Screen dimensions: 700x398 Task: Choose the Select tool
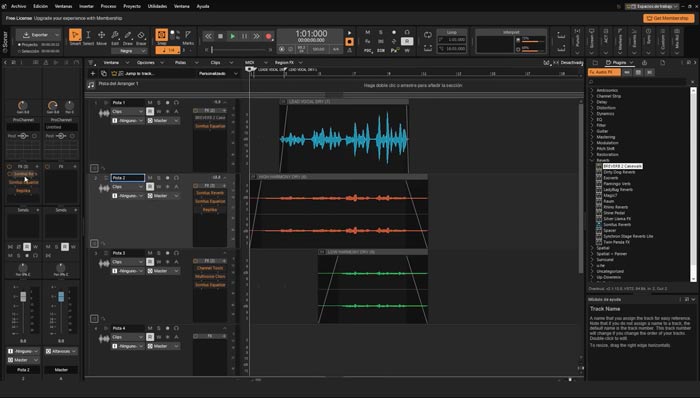tap(88, 35)
